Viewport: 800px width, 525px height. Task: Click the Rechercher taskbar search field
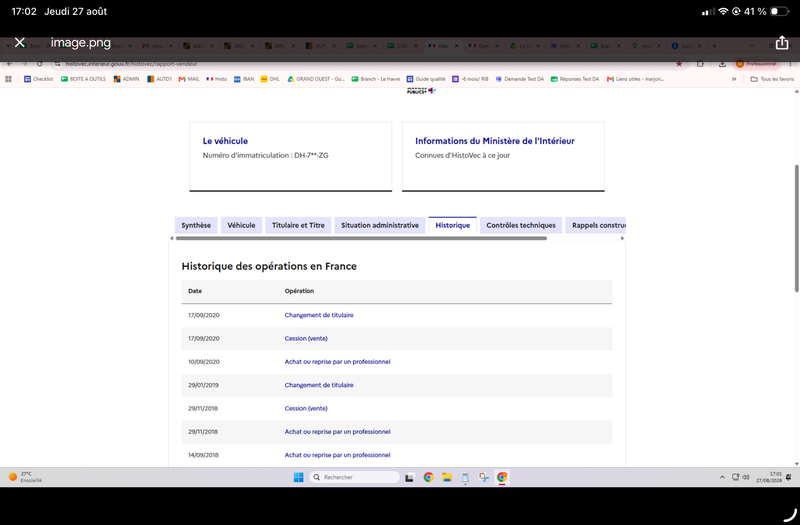coord(355,477)
